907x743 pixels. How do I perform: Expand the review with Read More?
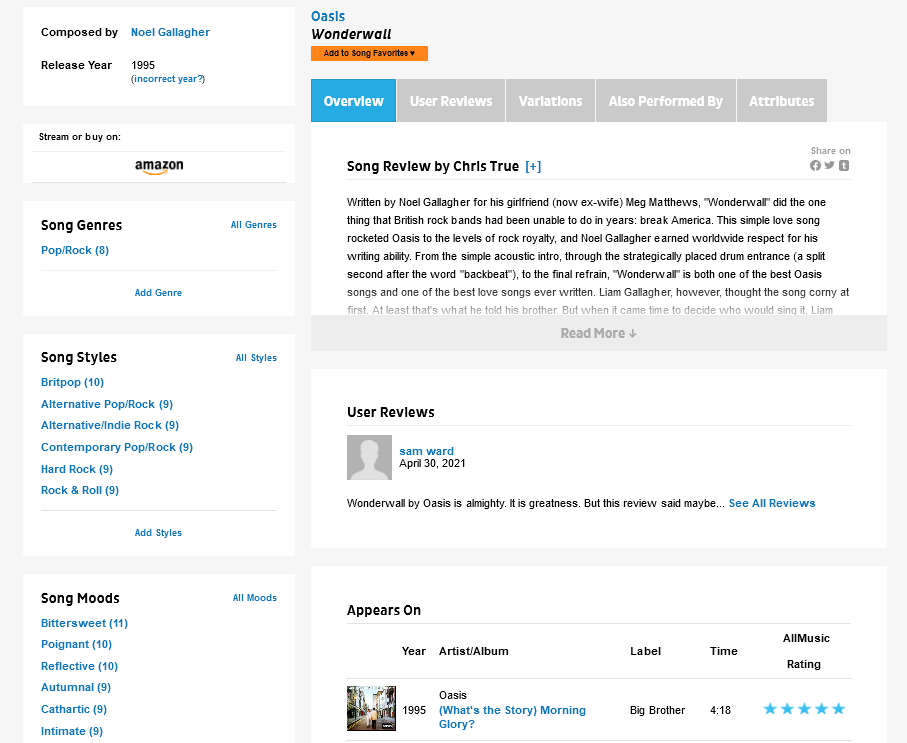coord(598,333)
